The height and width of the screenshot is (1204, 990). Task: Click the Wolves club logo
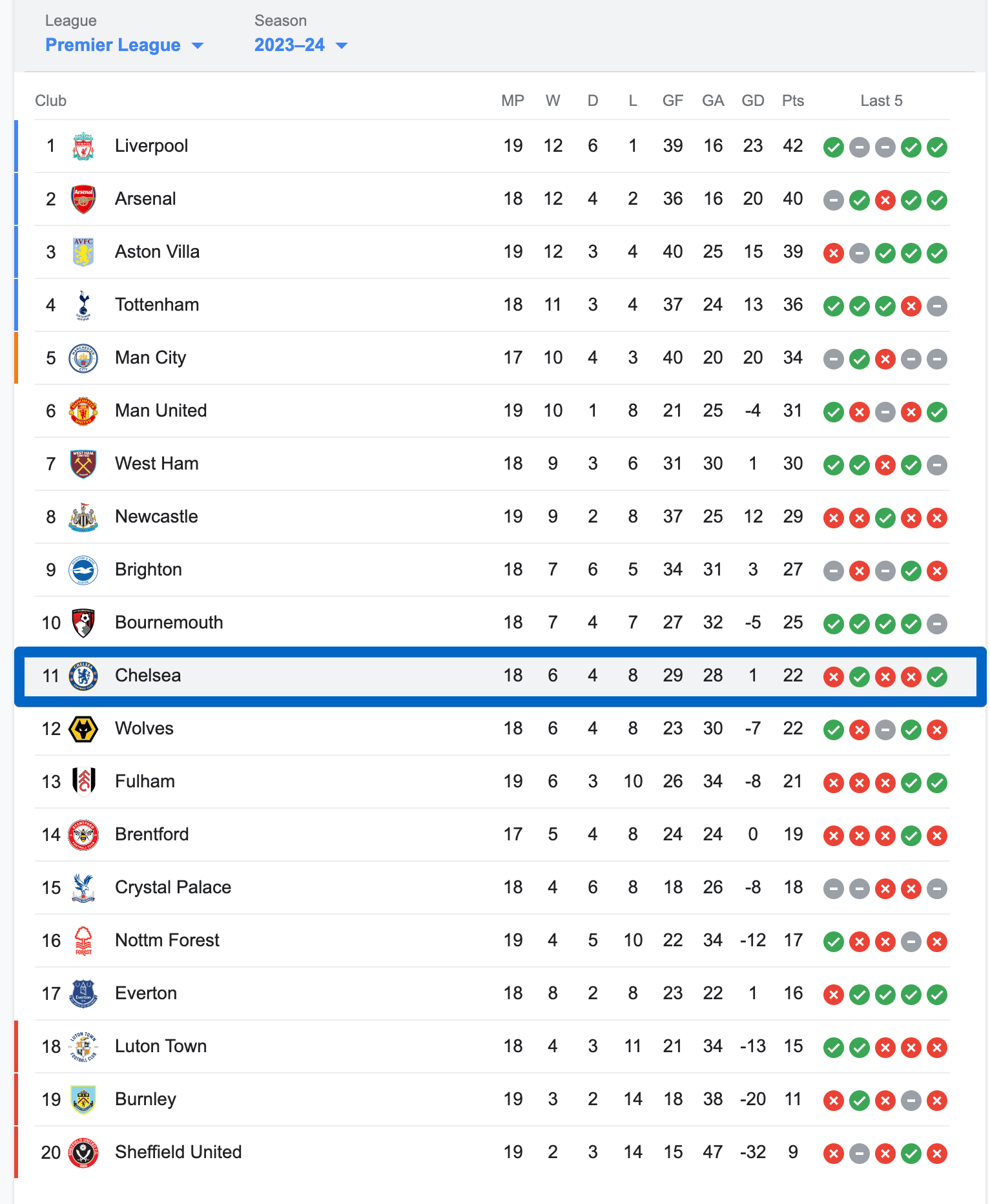(x=83, y=729)
